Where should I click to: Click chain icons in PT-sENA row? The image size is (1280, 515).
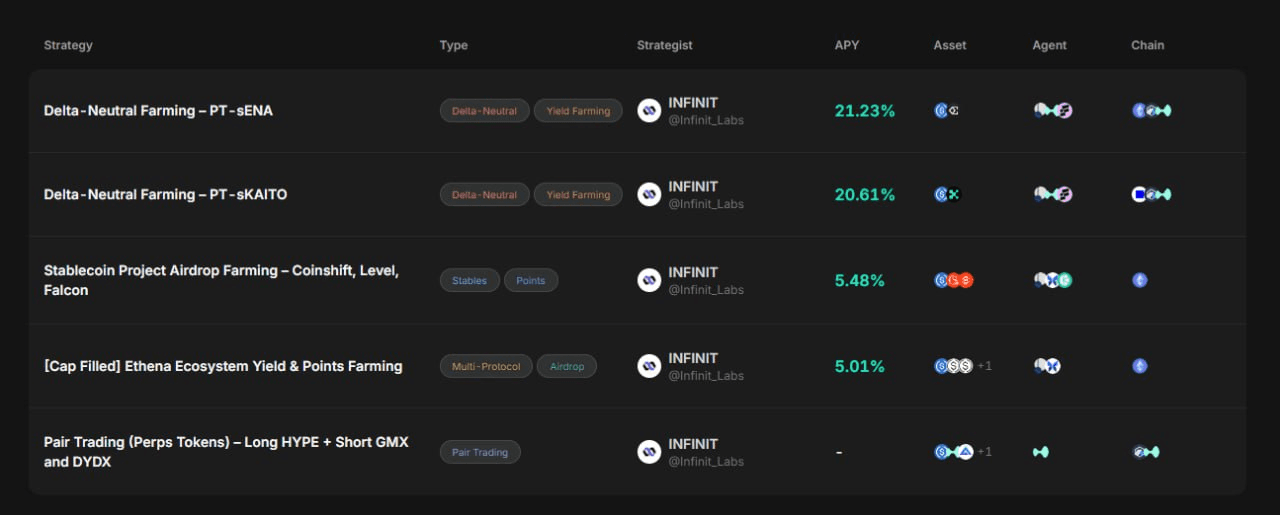click(1151, 111)
